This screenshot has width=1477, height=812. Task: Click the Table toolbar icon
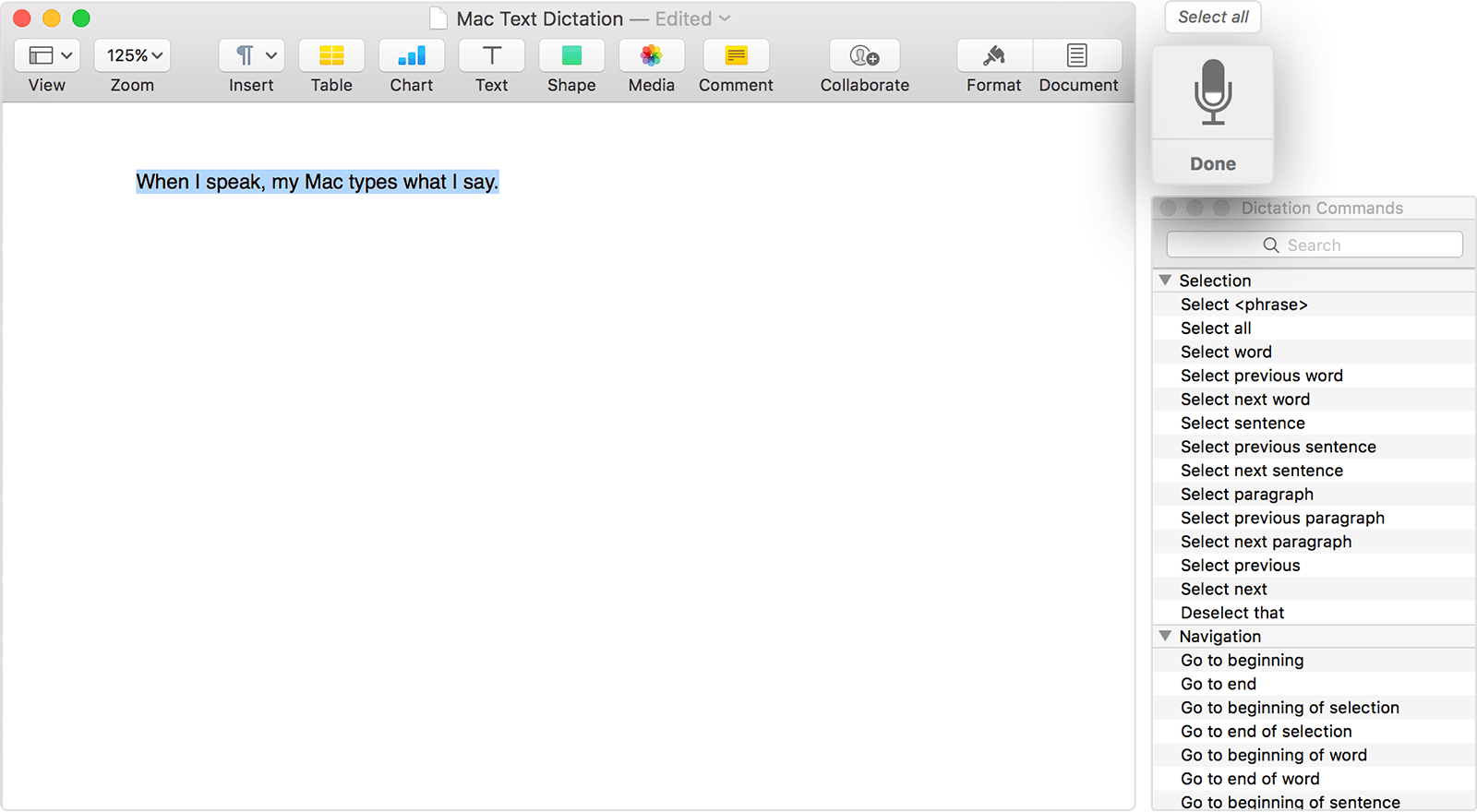pyautogui.click(x=331, y=56)
